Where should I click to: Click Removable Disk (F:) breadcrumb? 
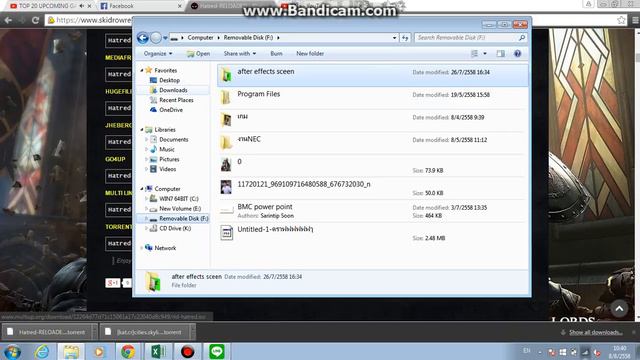tap(248, 38)
